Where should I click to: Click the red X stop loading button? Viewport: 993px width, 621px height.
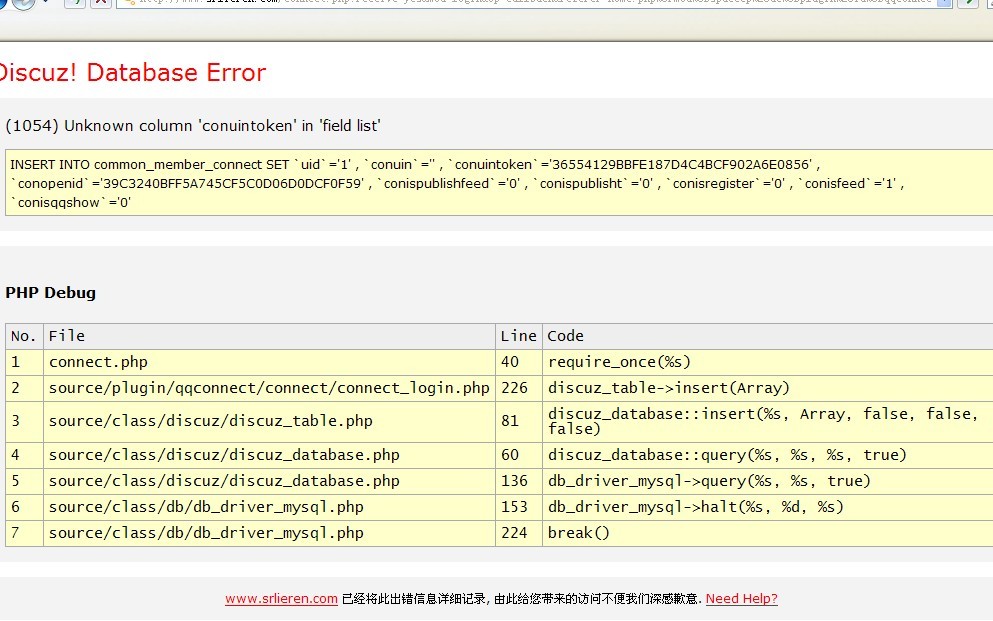pos(101,3)
